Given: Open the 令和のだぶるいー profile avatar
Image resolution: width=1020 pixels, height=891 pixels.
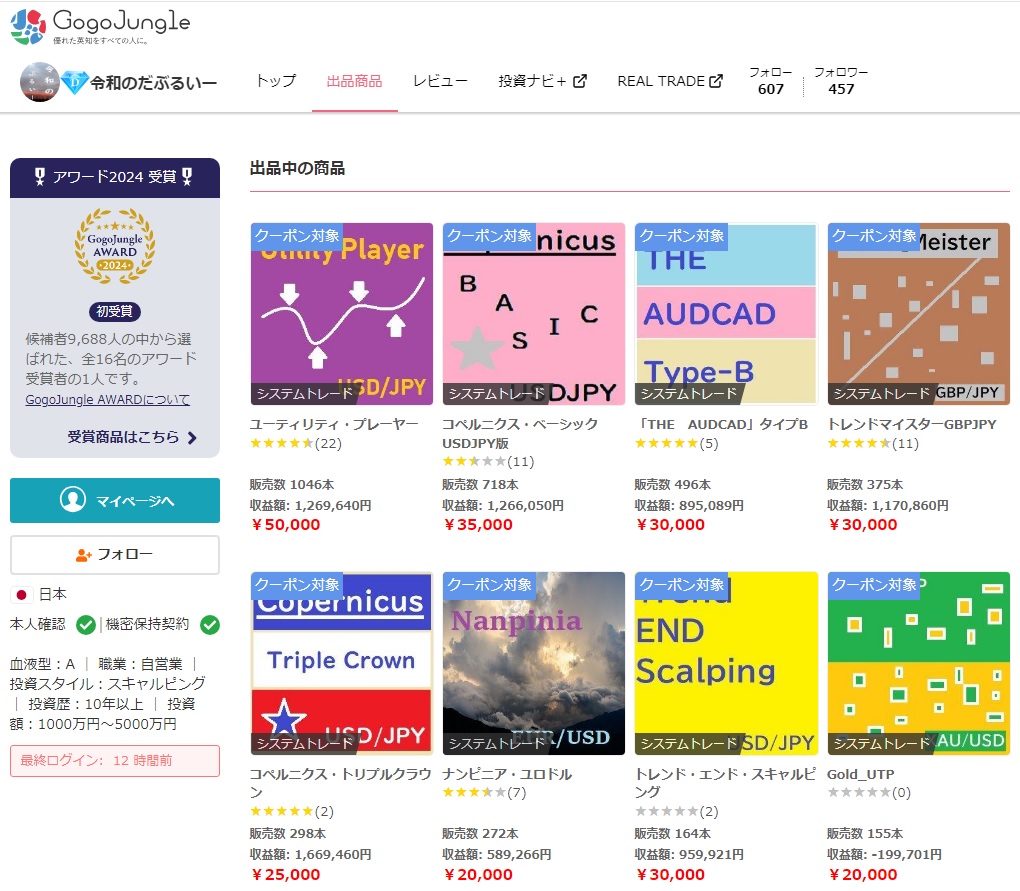Looking at the screenshot, I should coord(39,82).
